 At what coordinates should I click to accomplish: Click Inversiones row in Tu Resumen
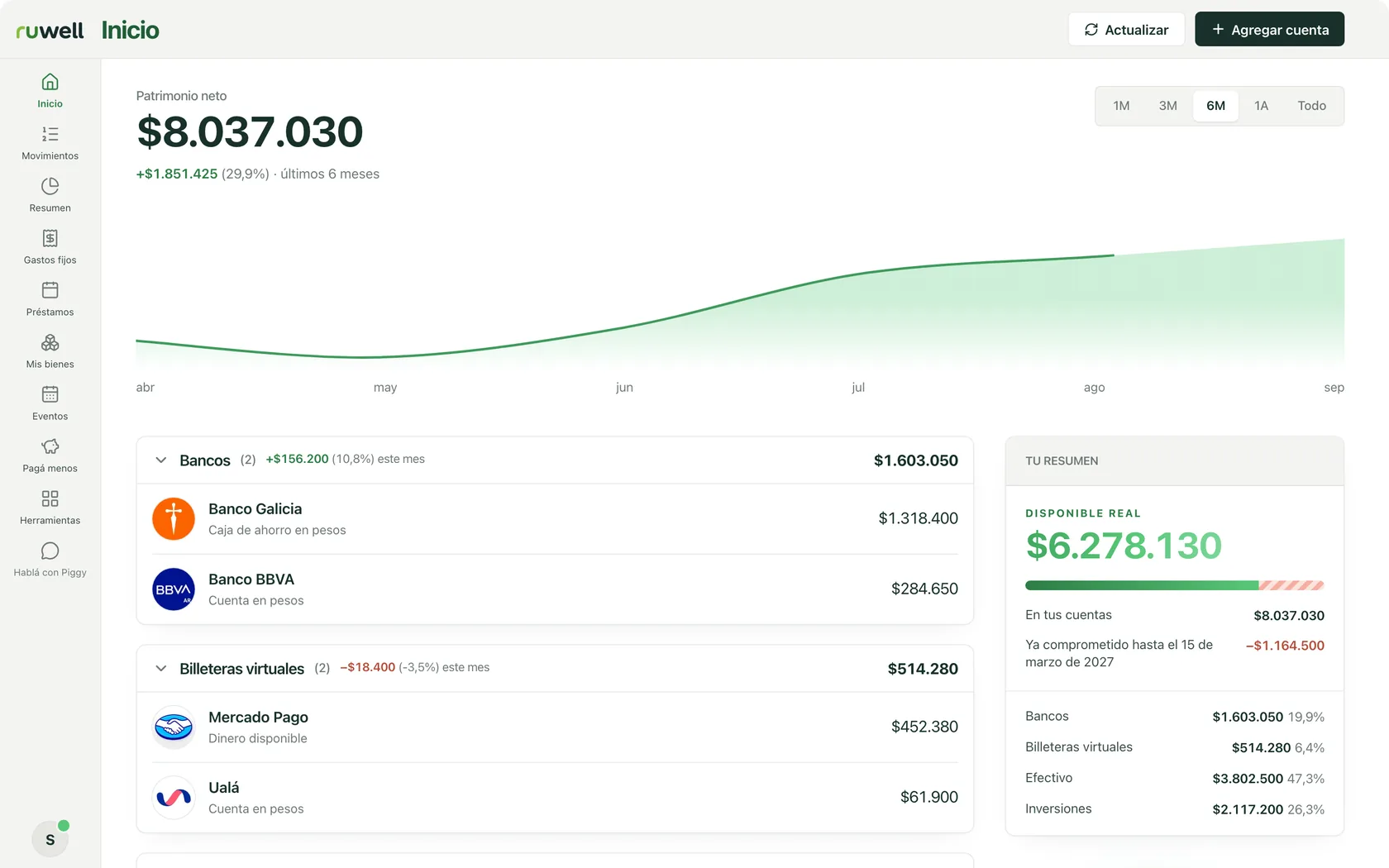[1174, 809]
